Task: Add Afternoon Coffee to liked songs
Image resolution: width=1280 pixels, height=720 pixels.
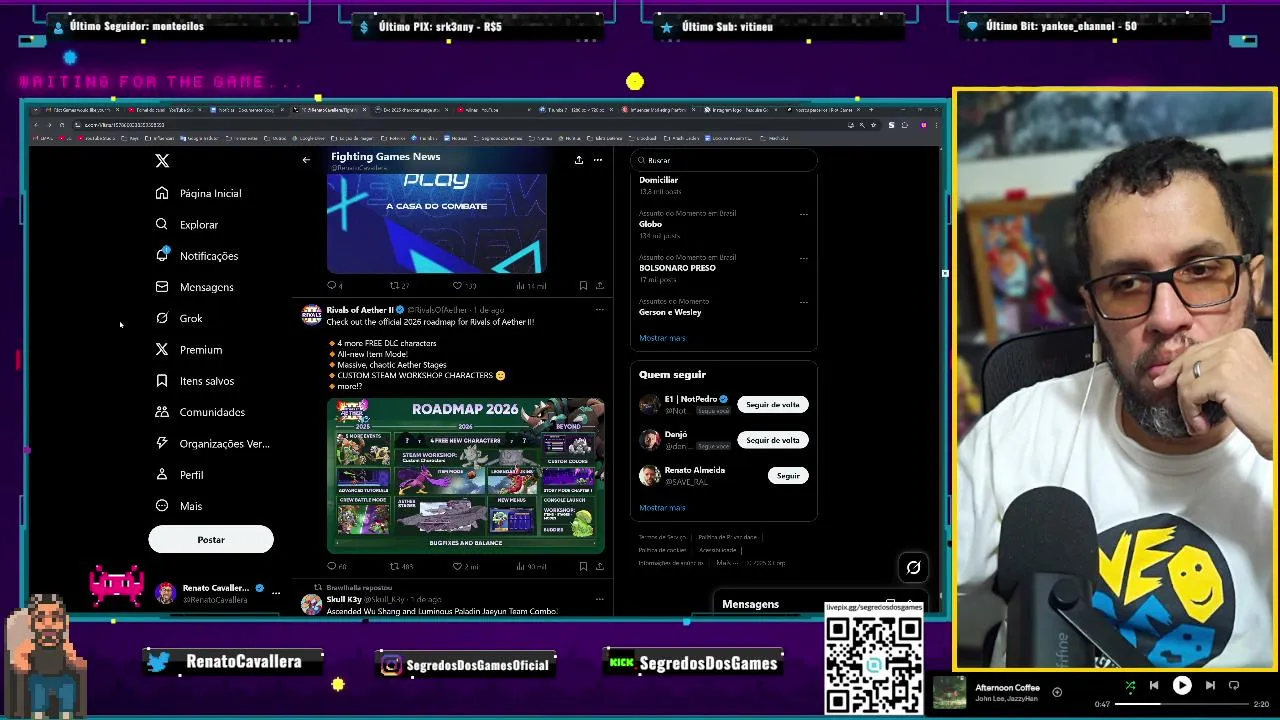Action: [x=1057, y=692]
